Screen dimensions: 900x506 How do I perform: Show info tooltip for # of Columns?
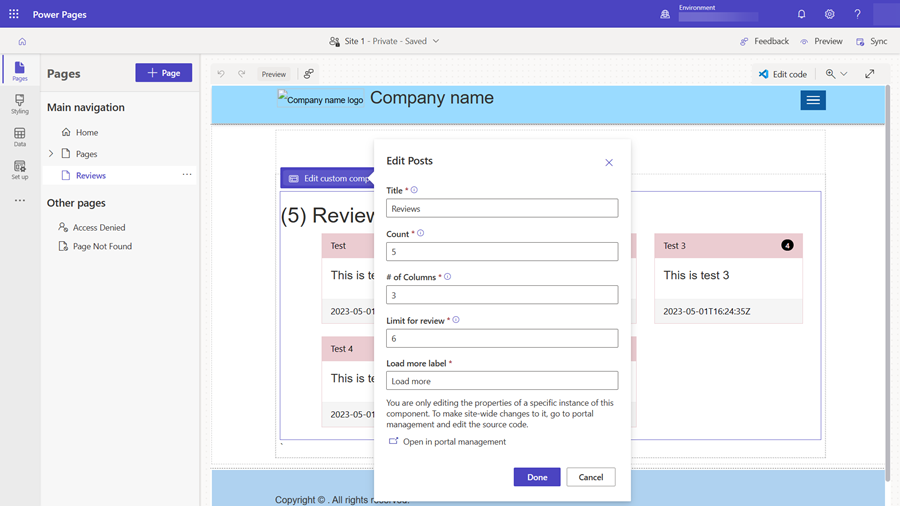[448, 277]
